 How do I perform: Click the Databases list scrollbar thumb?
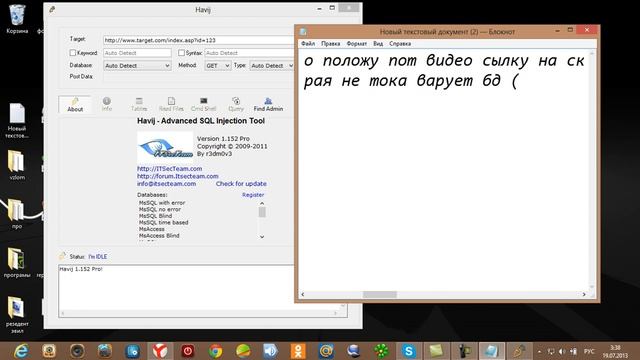(x=262, y=212)
